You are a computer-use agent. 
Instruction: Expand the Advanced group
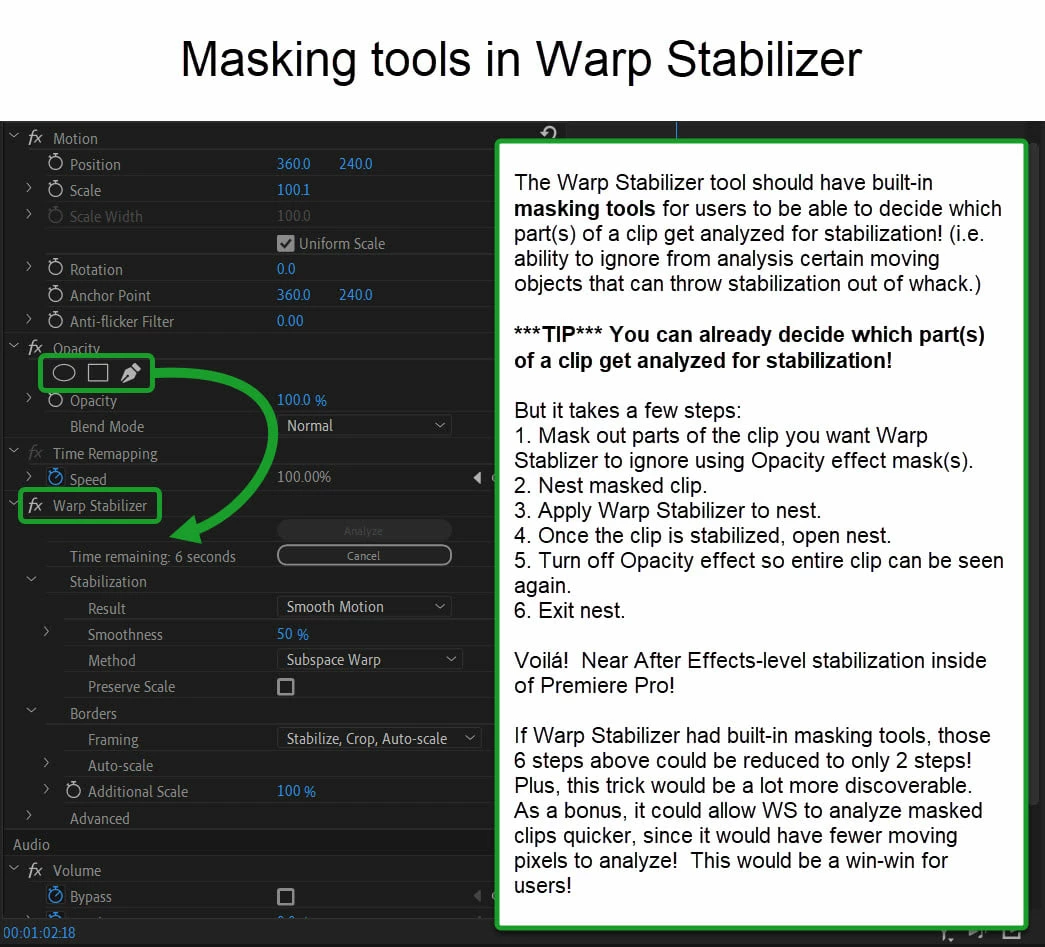[29, 815]
